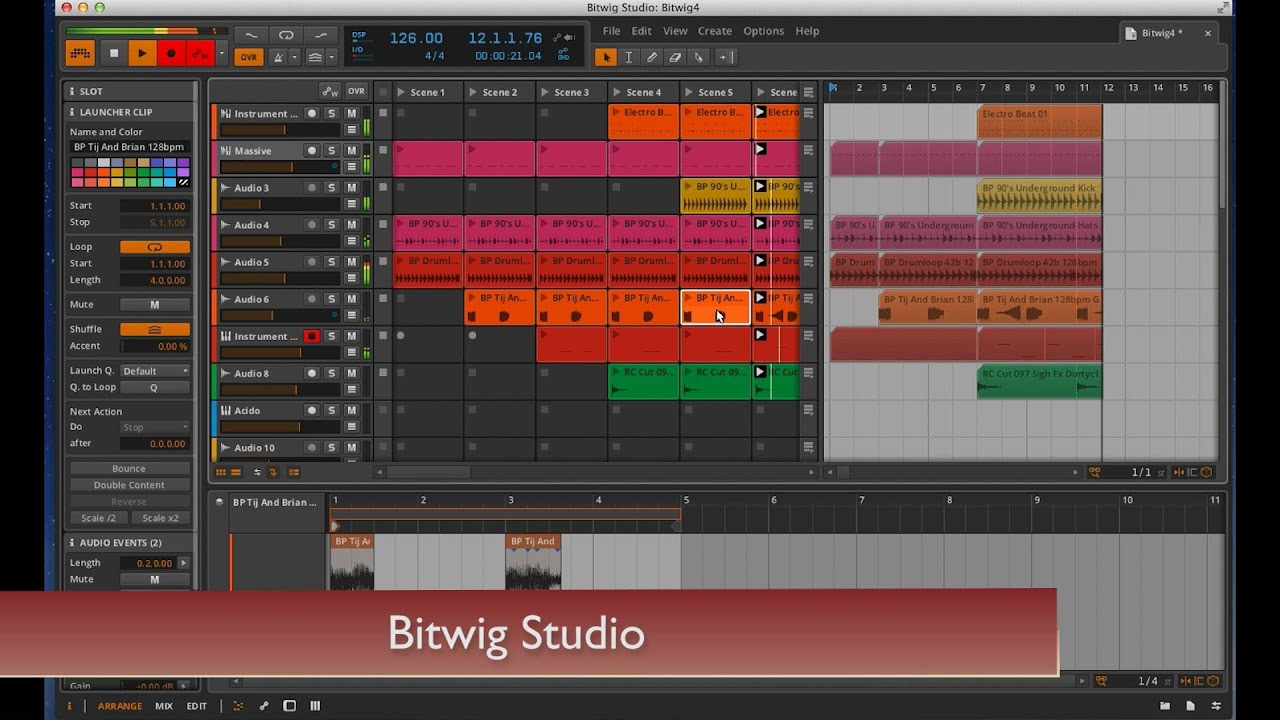Open the Create menu
Image resolution: width=1280 pixels, height=720 pixels.
[x=714, y=31]
